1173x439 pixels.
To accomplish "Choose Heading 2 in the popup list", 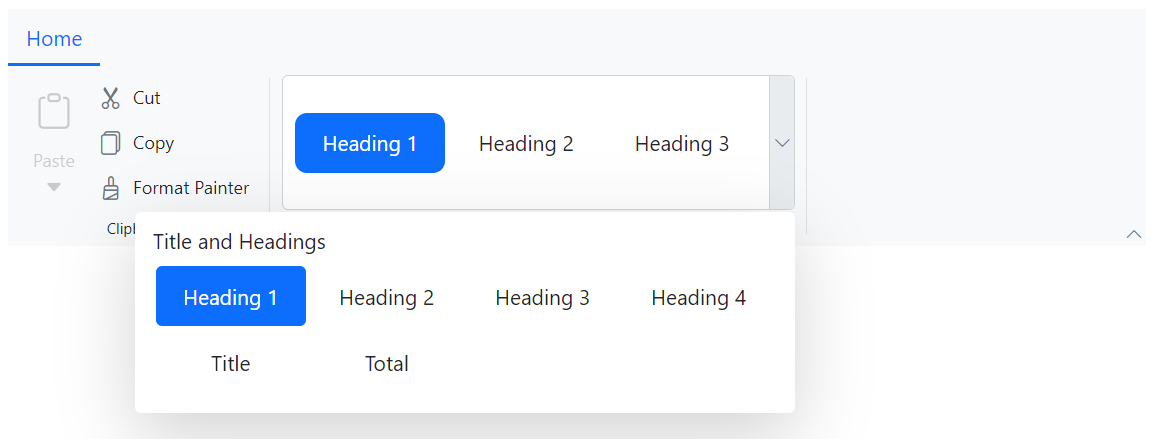I will click(387, 297).
